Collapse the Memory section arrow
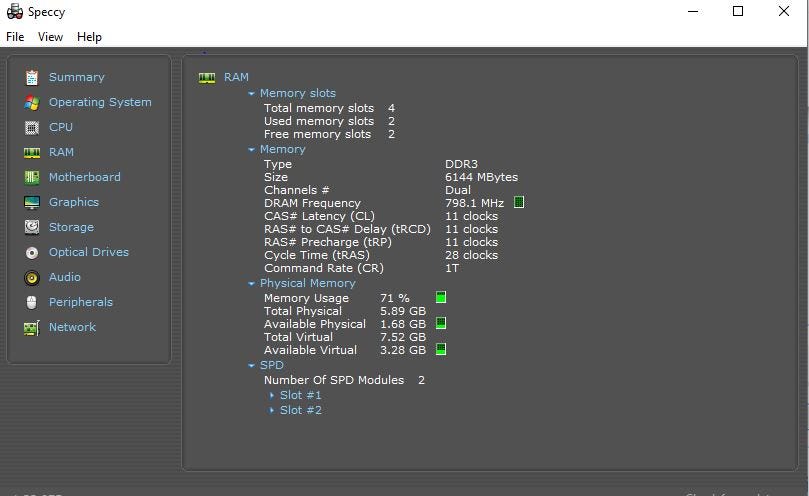 pos(251,150)
